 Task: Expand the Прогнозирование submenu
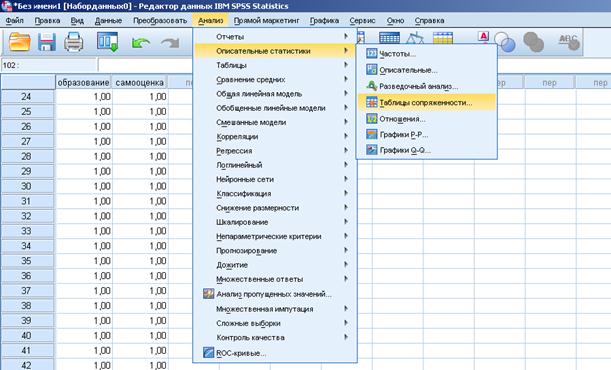click(275, 251)
